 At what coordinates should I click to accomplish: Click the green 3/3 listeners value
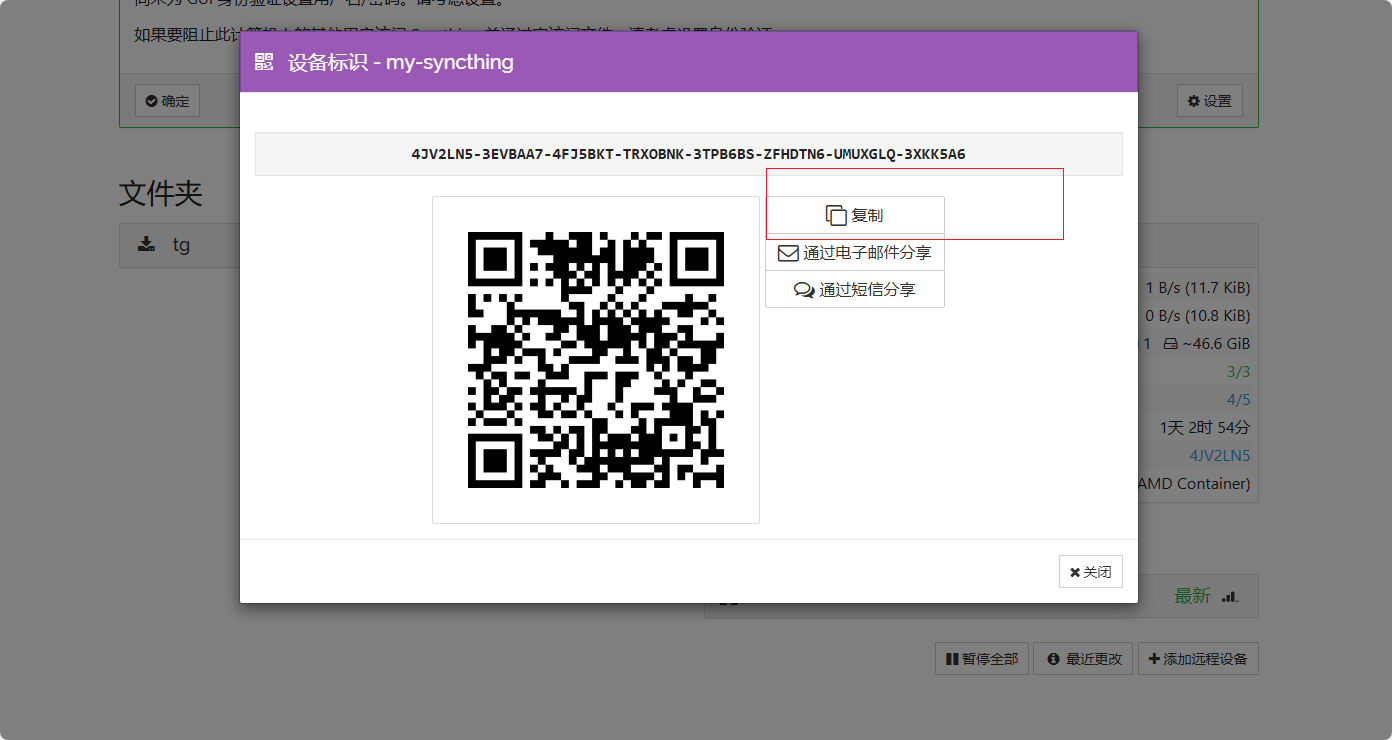point(1238,372)
